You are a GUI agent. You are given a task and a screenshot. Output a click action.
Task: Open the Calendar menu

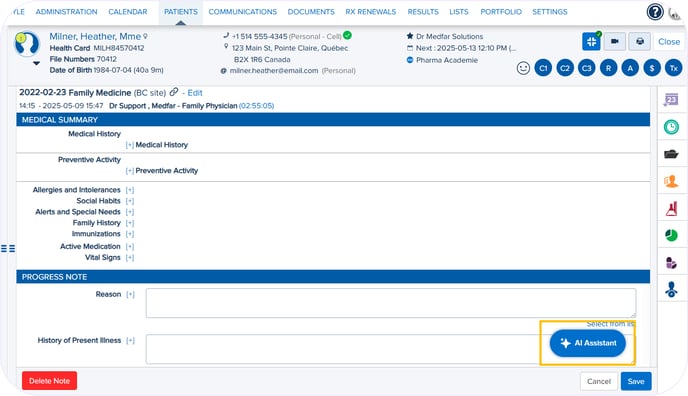pos(128,12)
